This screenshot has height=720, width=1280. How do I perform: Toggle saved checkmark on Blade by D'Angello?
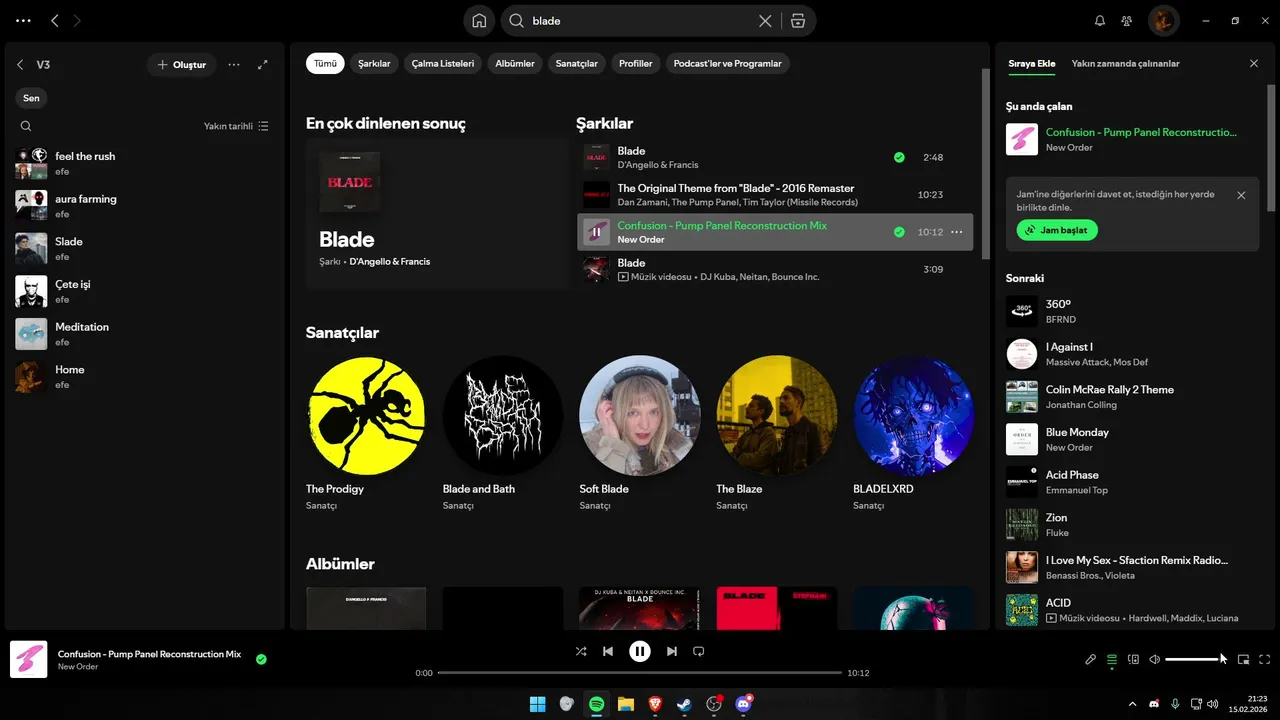click(x=899, y=157)
